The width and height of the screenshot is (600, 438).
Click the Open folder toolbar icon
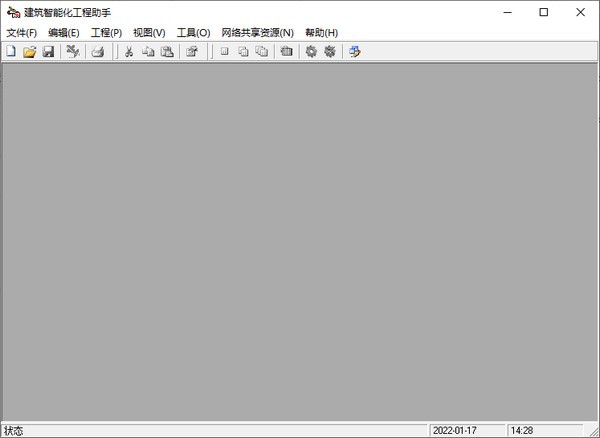click(29, 51)
